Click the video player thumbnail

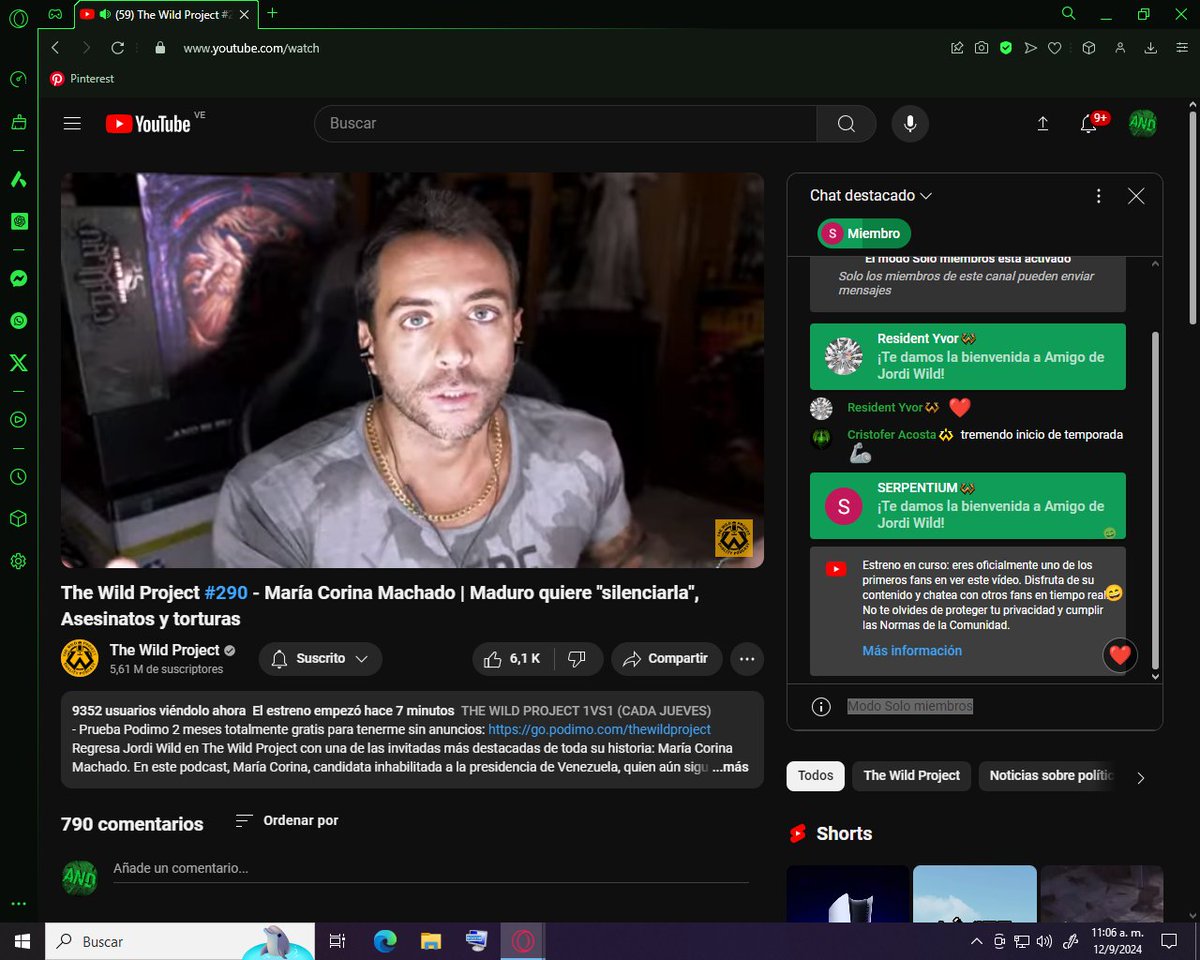412,370
